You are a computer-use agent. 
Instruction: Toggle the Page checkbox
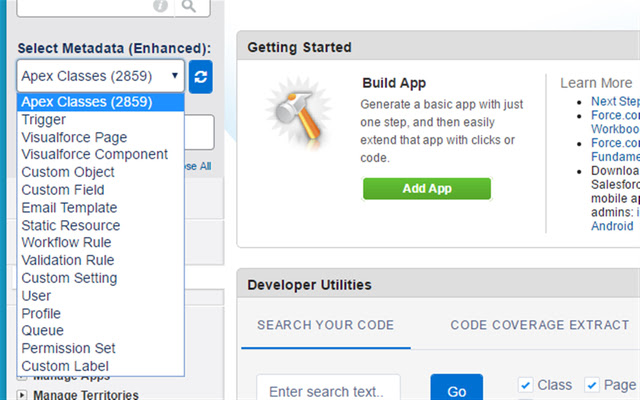(x=592, y=385)
